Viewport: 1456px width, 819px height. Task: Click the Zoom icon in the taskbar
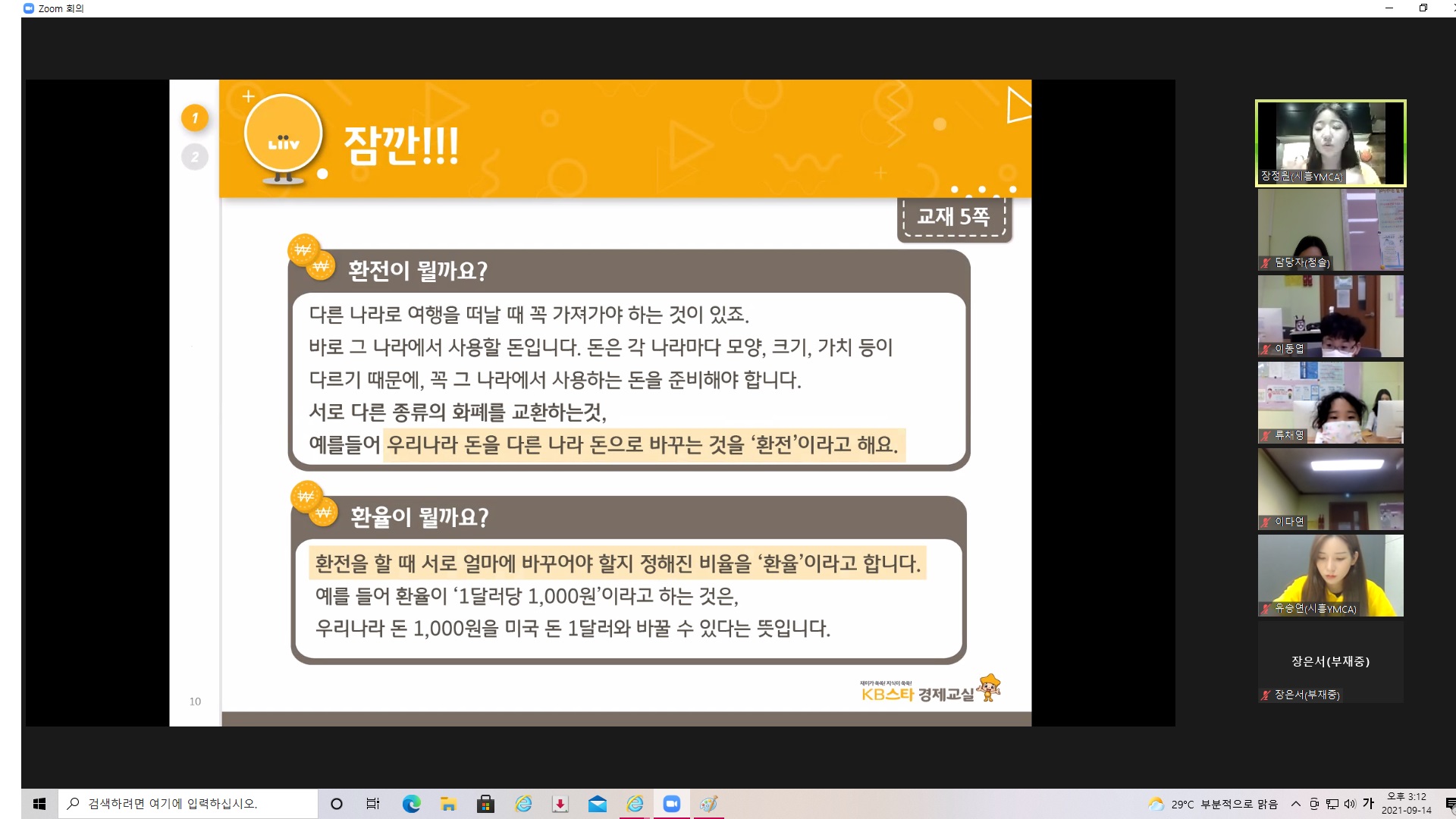pyautogui.click(x=671, y=804)
